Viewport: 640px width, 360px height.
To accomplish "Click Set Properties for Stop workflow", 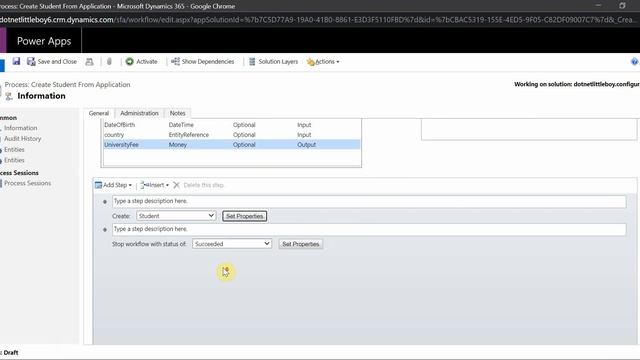I will coord(301,244).
